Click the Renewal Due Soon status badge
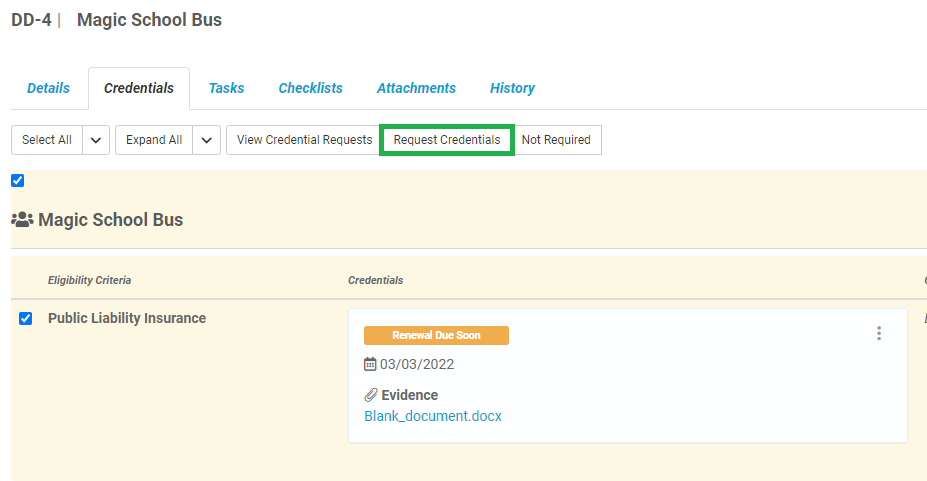Viewport: 927px width, 481px height. point(436,335)
